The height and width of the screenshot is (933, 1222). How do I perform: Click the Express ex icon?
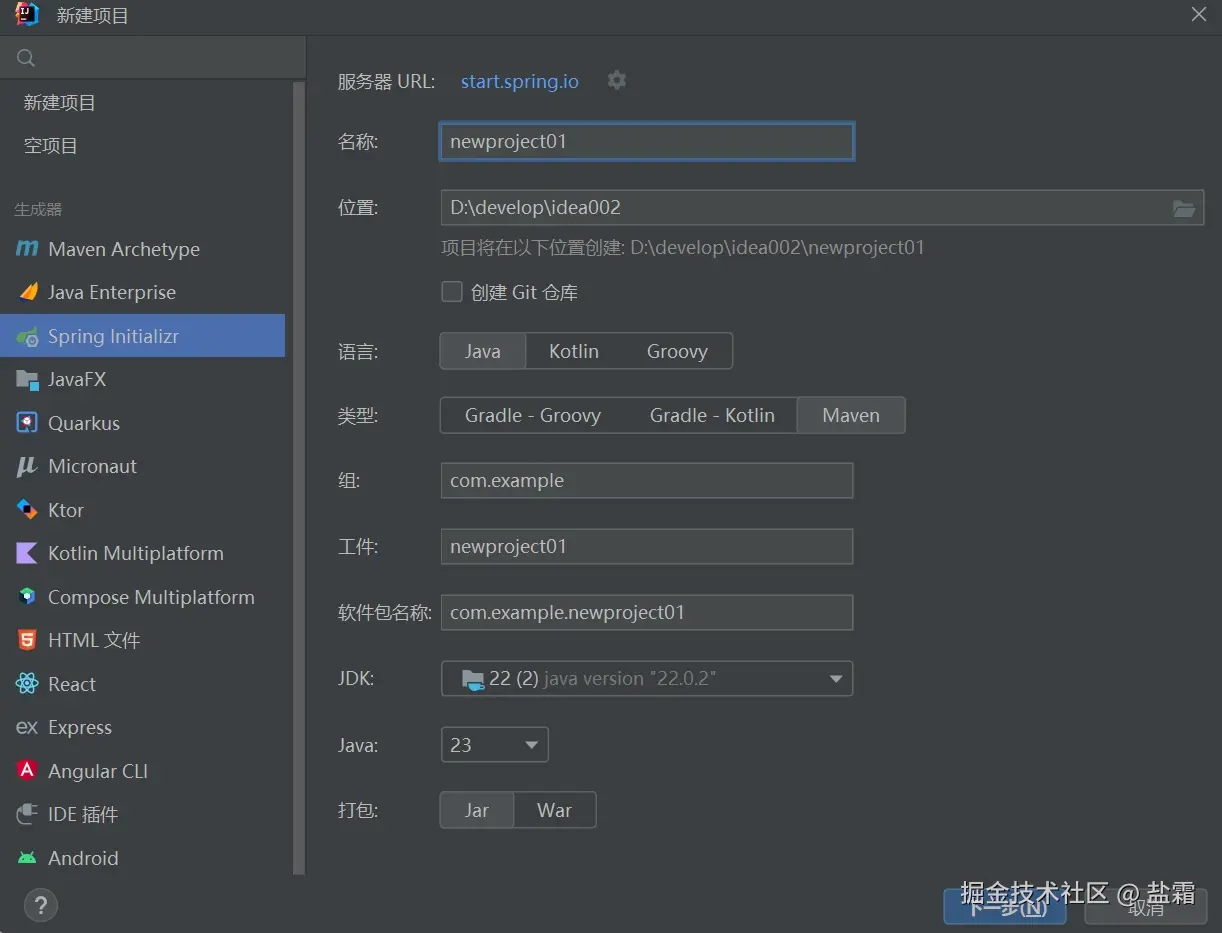click(x=27, y=727)
